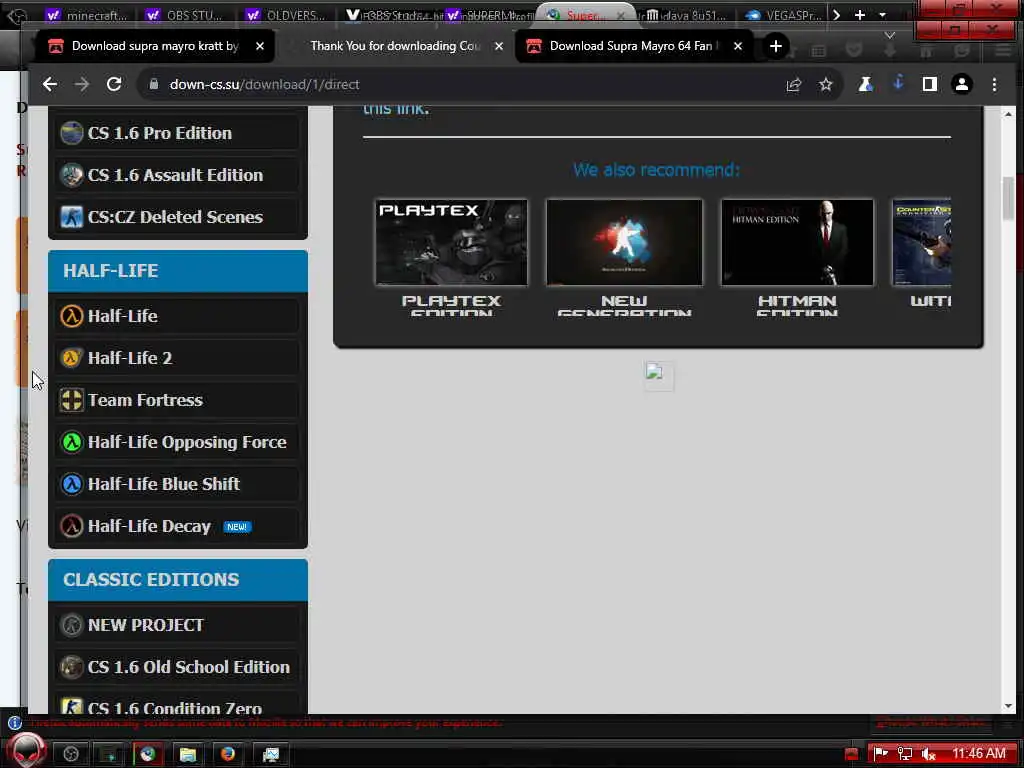This screenshot has height=768, width=1024.
Task: Click the browser forward arrow
Action: click(x=82, y=84)
